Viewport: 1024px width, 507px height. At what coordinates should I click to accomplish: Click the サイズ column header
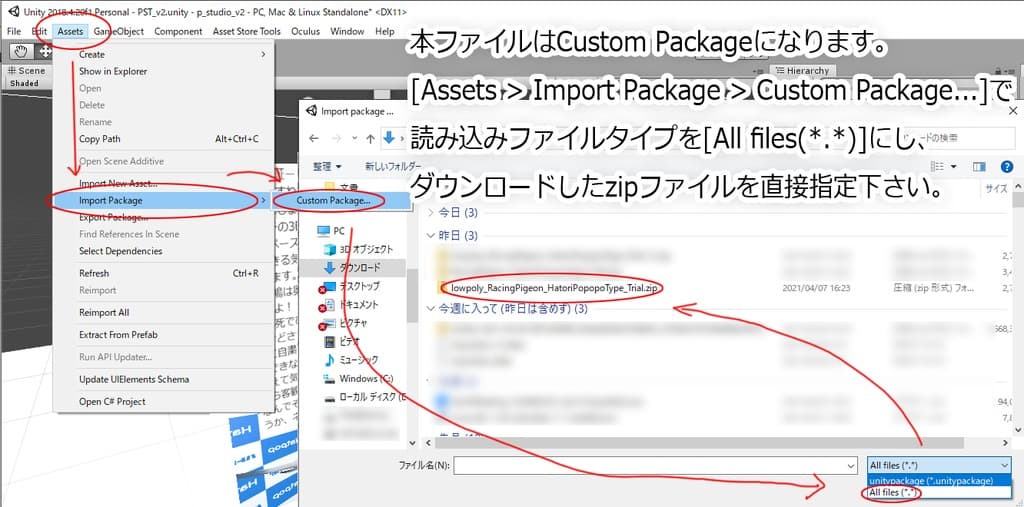tap(997, 189)
